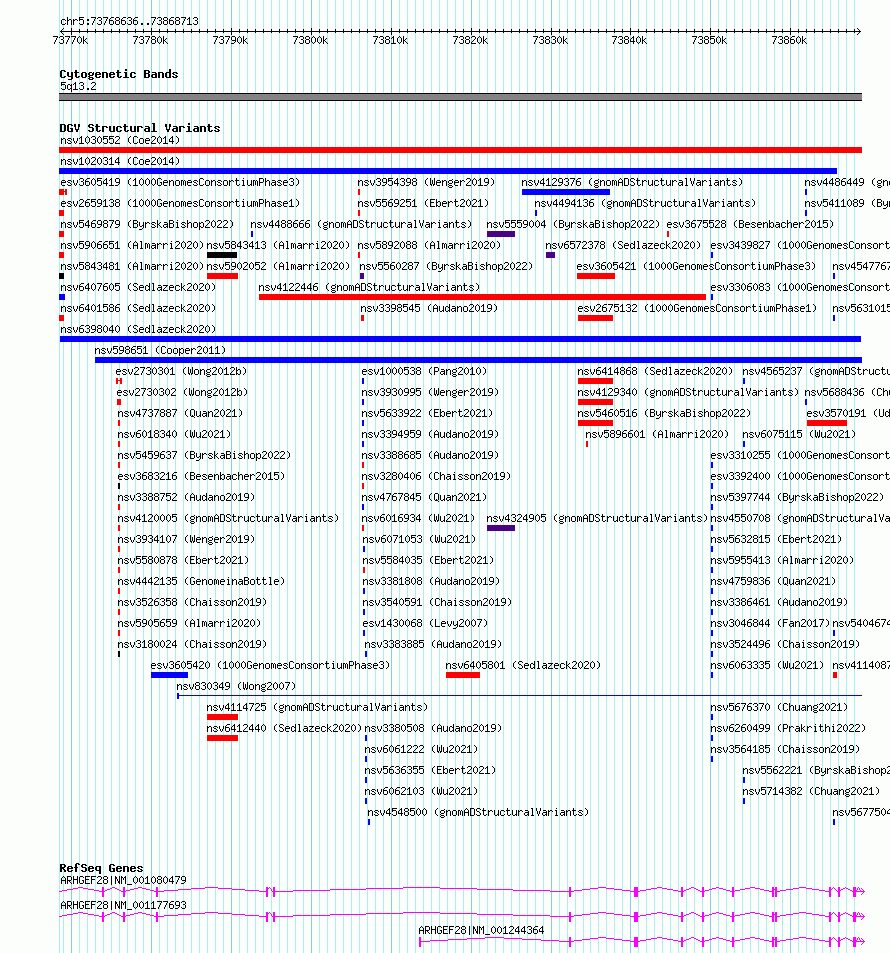Click the red bar under nsv6405801
The image size is (890, 953).
click(x=463, y=675)
